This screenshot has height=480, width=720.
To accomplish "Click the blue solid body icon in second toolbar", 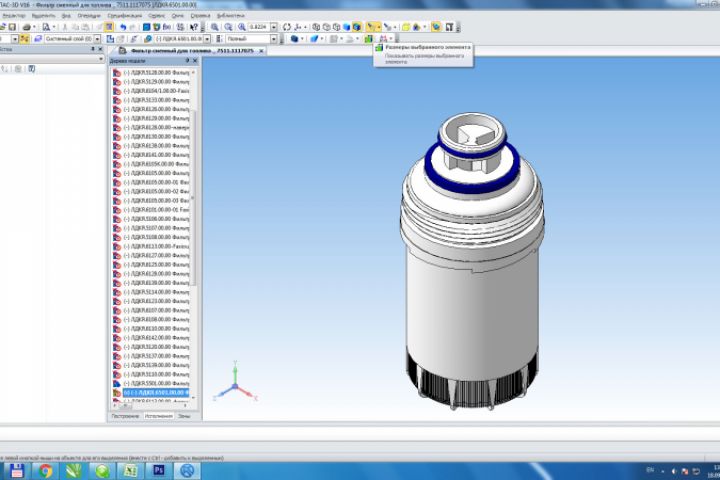I will 294,39.
